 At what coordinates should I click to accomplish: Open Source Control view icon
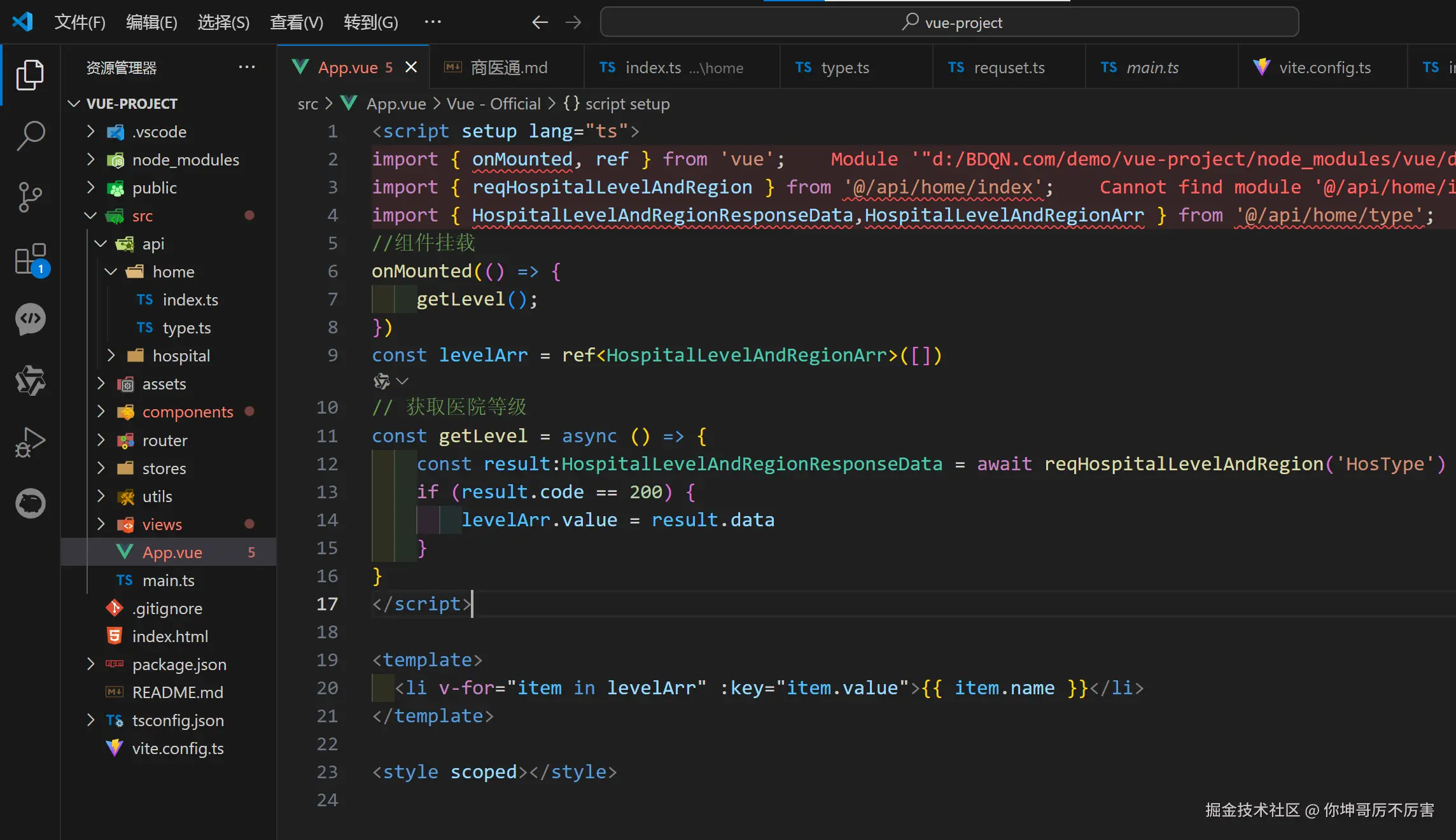click(x=30, y=197)
